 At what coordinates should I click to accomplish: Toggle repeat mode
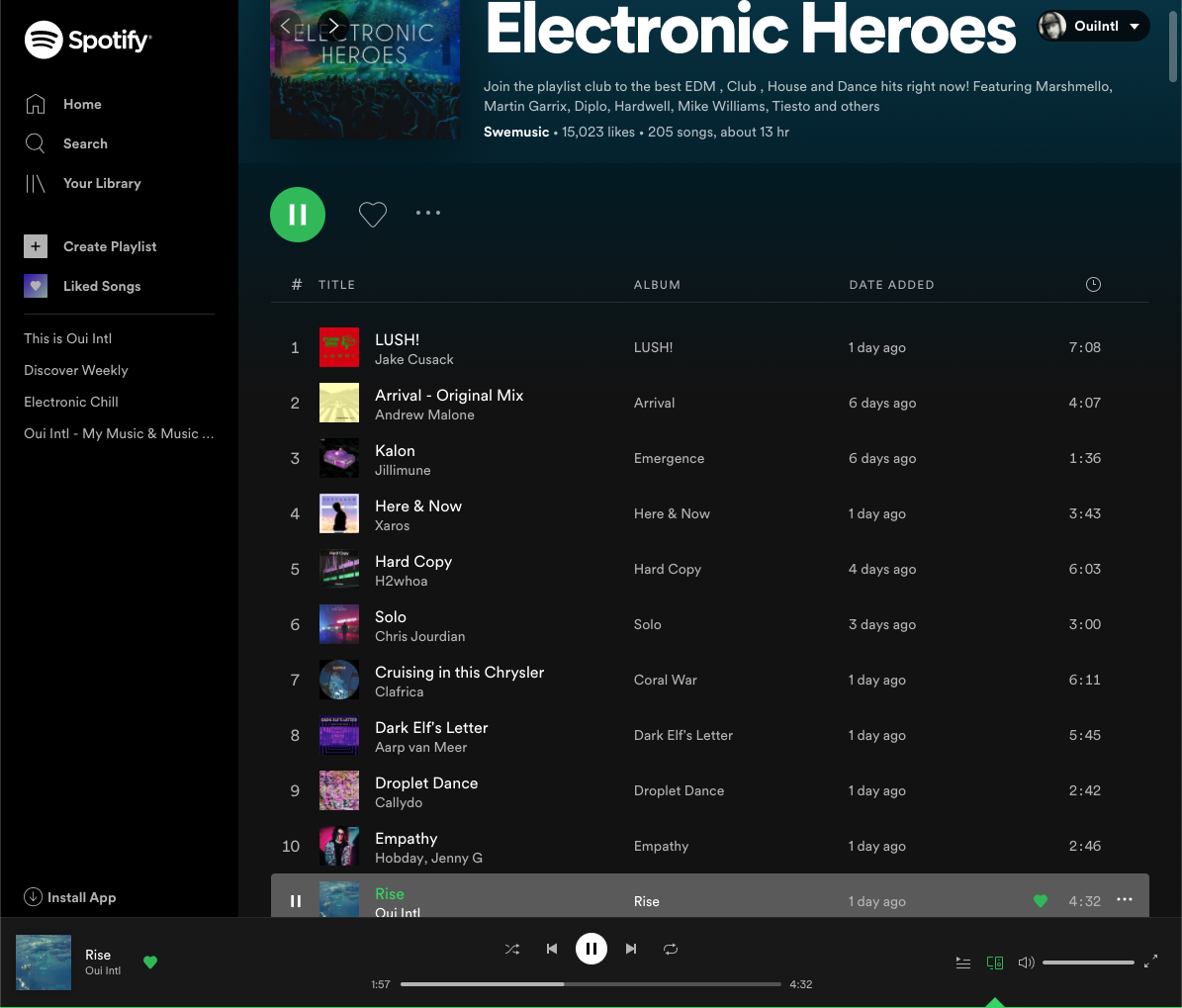tap(671, 950)
